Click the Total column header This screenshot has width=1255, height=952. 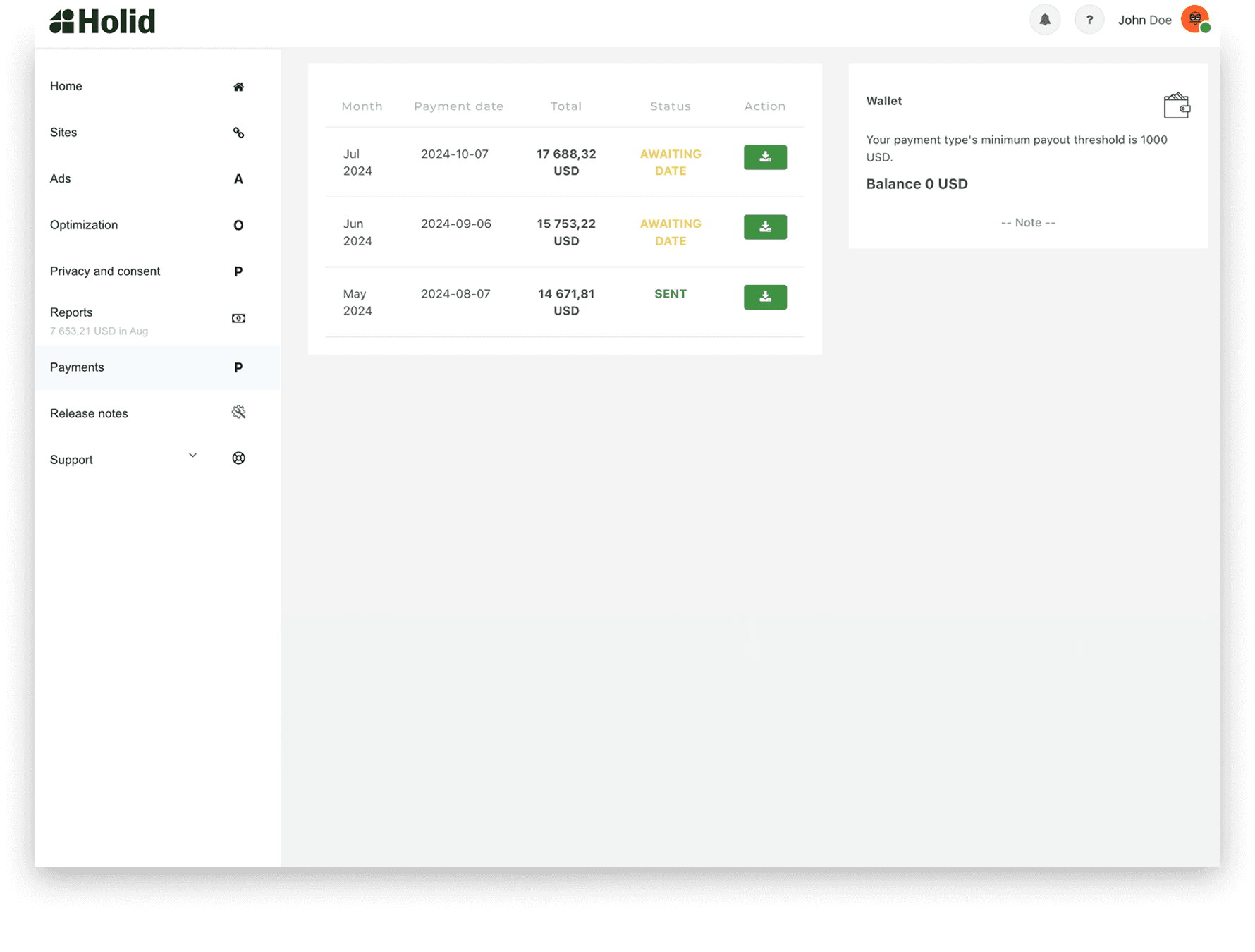(565, 106)
